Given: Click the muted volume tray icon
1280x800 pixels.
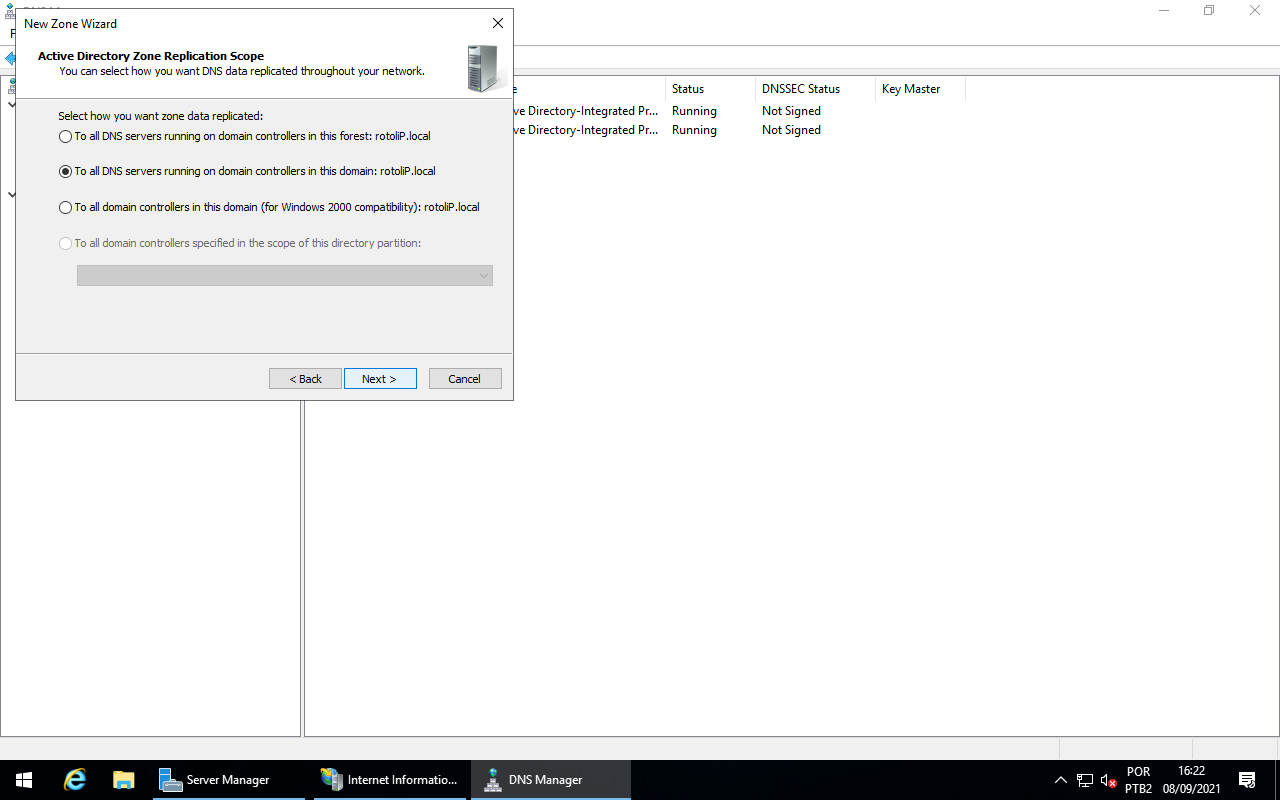Looking at the screenshot, I should pyautogui.click(x=1108, y=780).
